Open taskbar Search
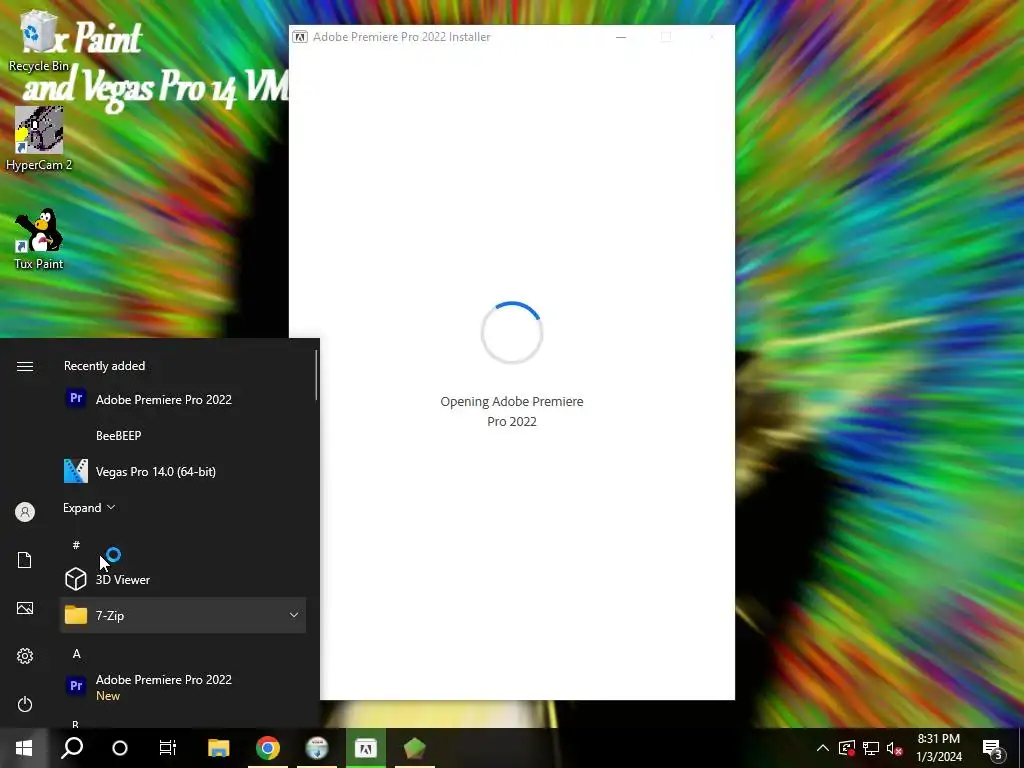Image resolution: width=1024 pixels, height=768 pixels. tap(72, 748)
